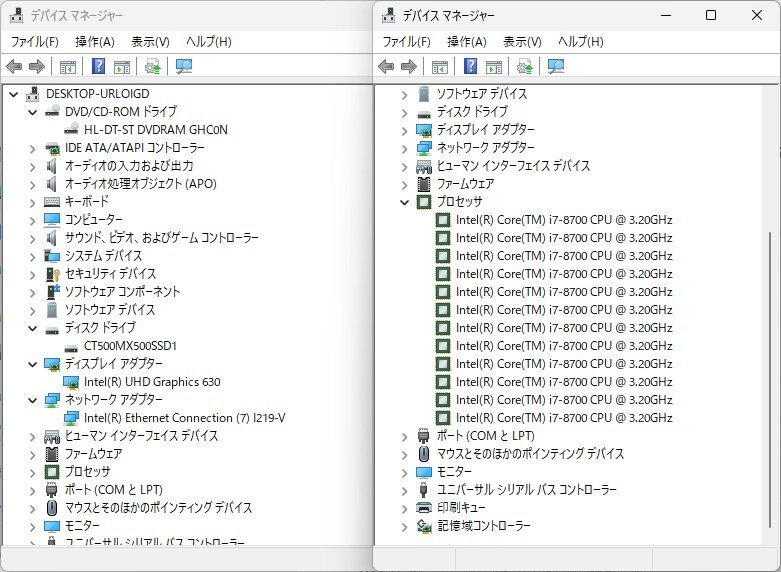
Task: Click blue Help icon in left window toolbar
Action: click(99, 66)
